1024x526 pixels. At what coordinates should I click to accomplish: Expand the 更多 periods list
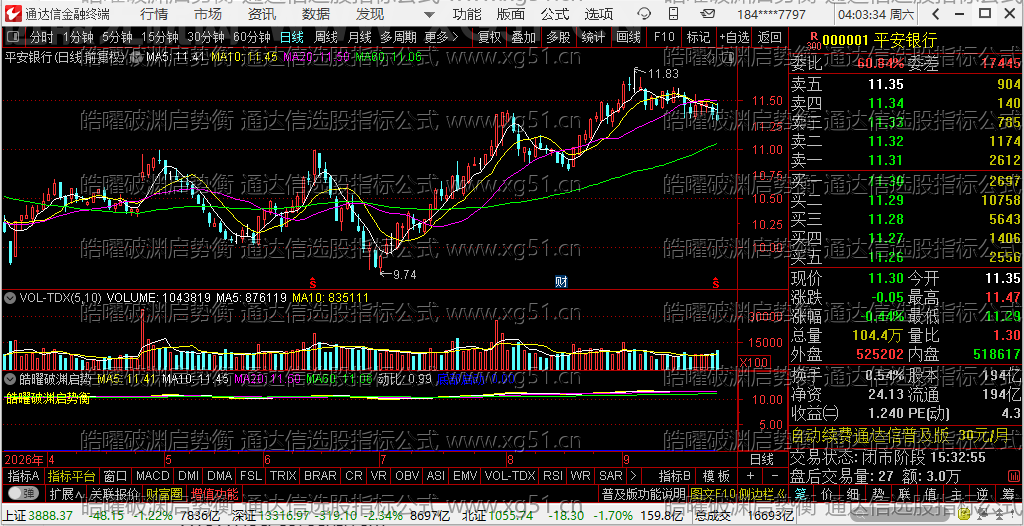tap(441, 37)
